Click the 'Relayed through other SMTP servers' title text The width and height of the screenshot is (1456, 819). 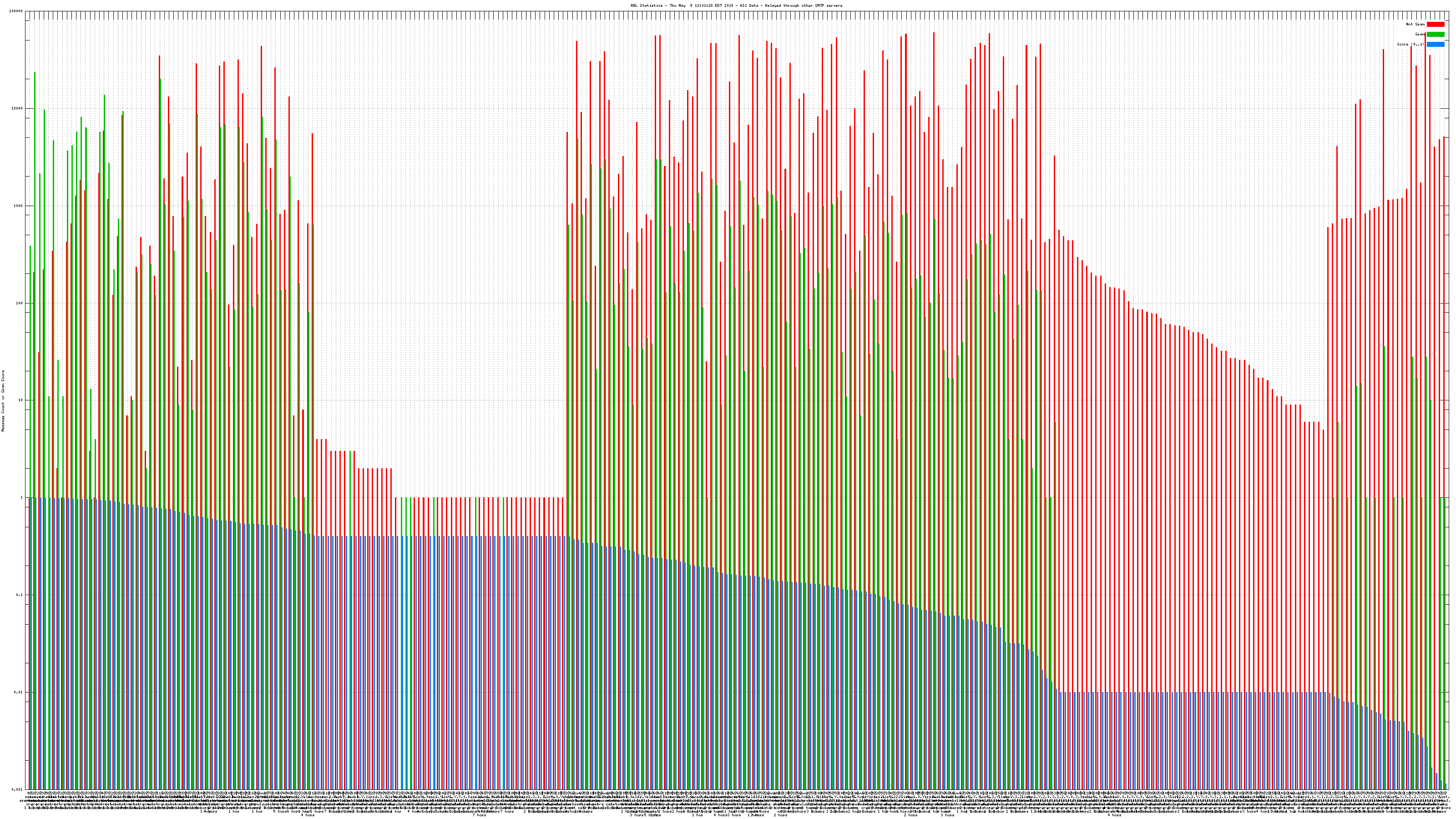click(x=803, y=5)
